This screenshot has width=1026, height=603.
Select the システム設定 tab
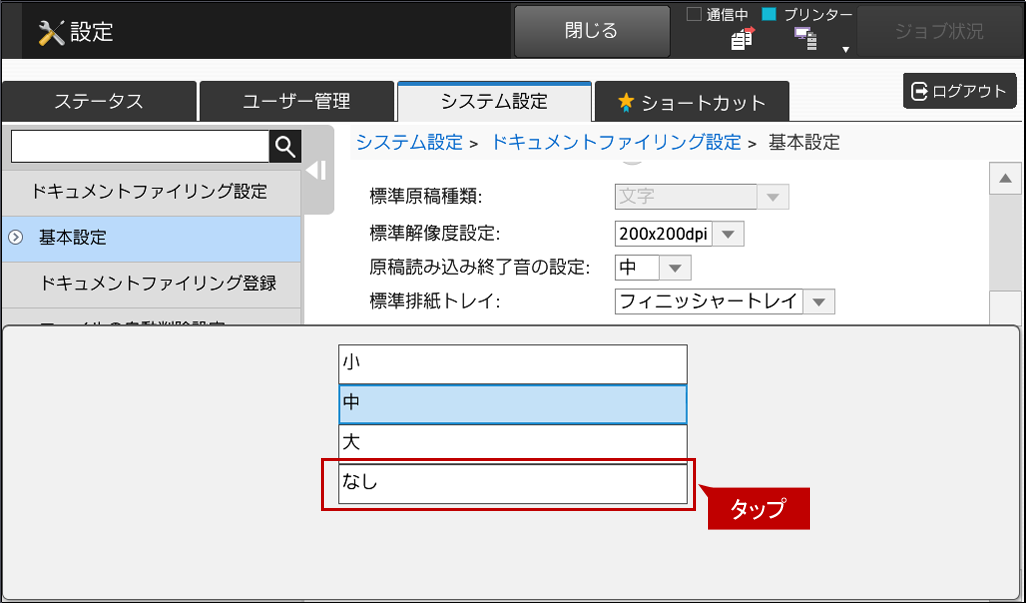494,101
